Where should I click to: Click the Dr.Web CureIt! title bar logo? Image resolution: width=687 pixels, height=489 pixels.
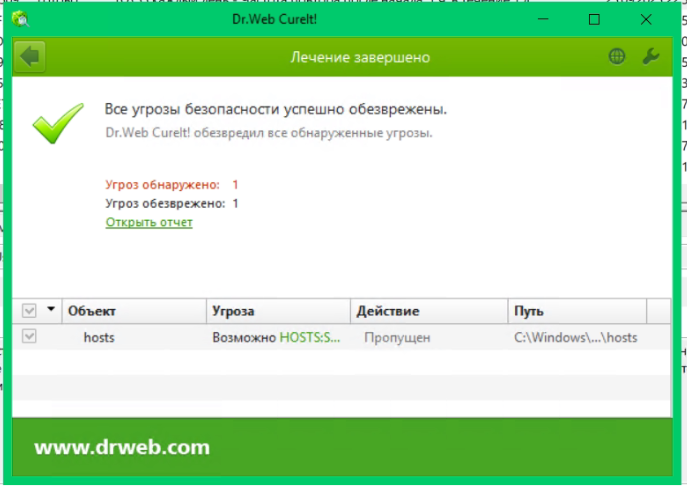pyautogui.click(x=20, y=20)
